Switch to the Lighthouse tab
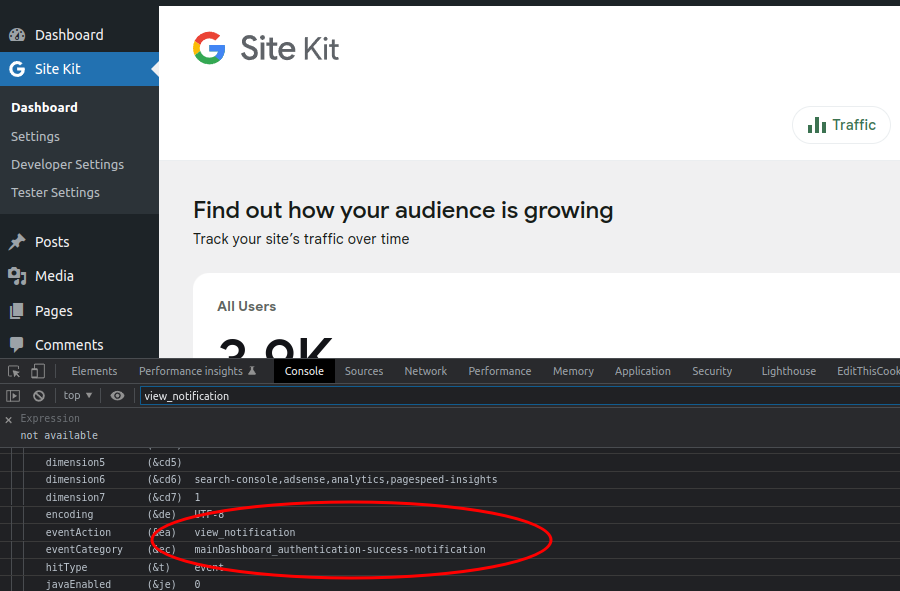The height and width of the screenshot is (591, 900). tap(788, 371)
